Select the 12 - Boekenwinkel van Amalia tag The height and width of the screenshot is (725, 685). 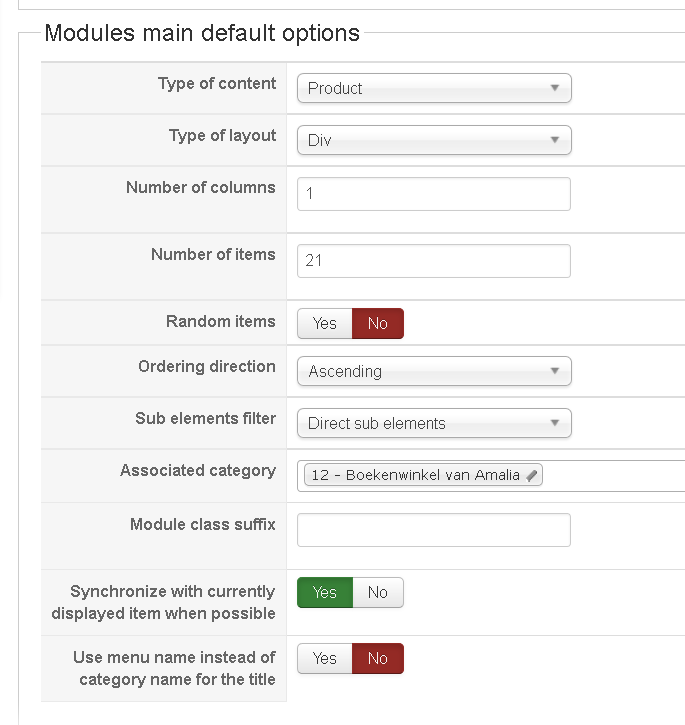415,476
